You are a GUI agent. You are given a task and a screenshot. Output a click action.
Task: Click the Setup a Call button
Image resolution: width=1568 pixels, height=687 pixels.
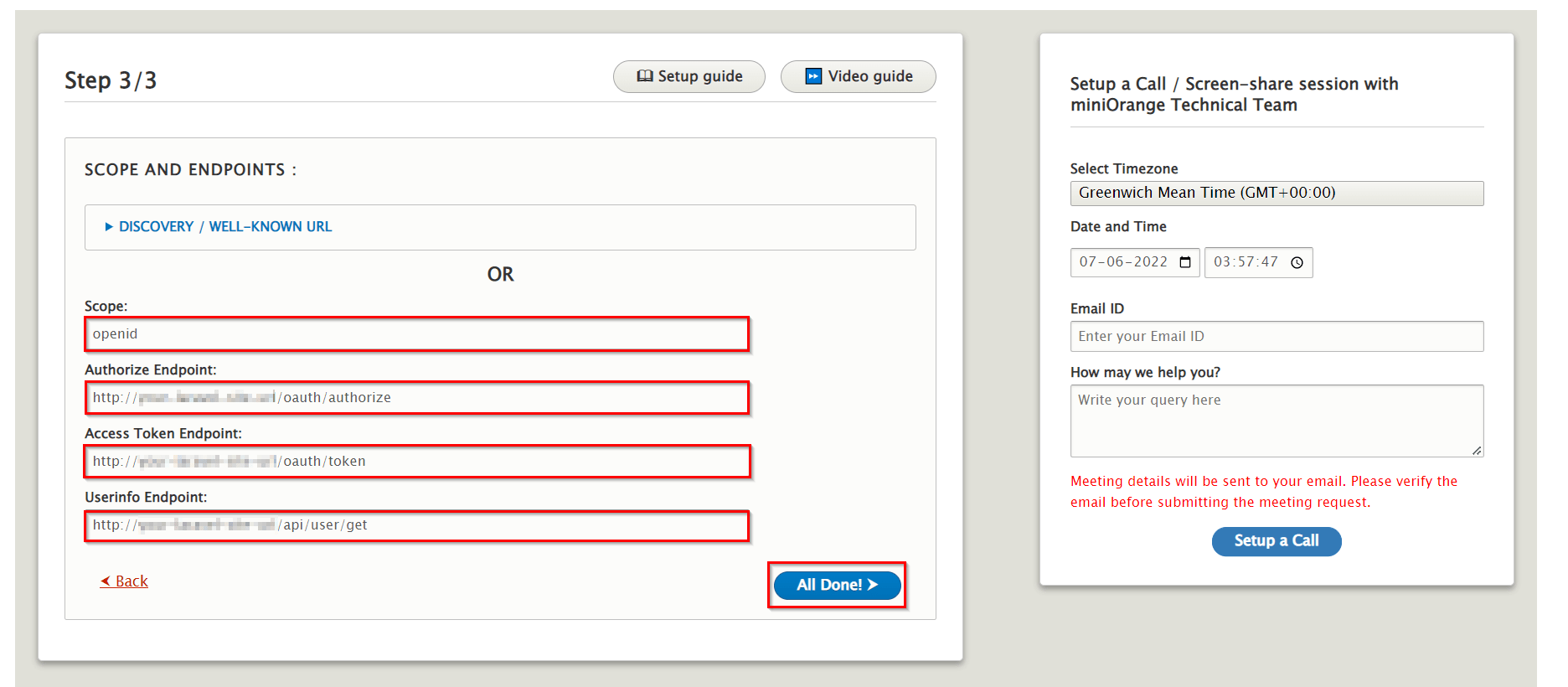tap(1276, 541)
